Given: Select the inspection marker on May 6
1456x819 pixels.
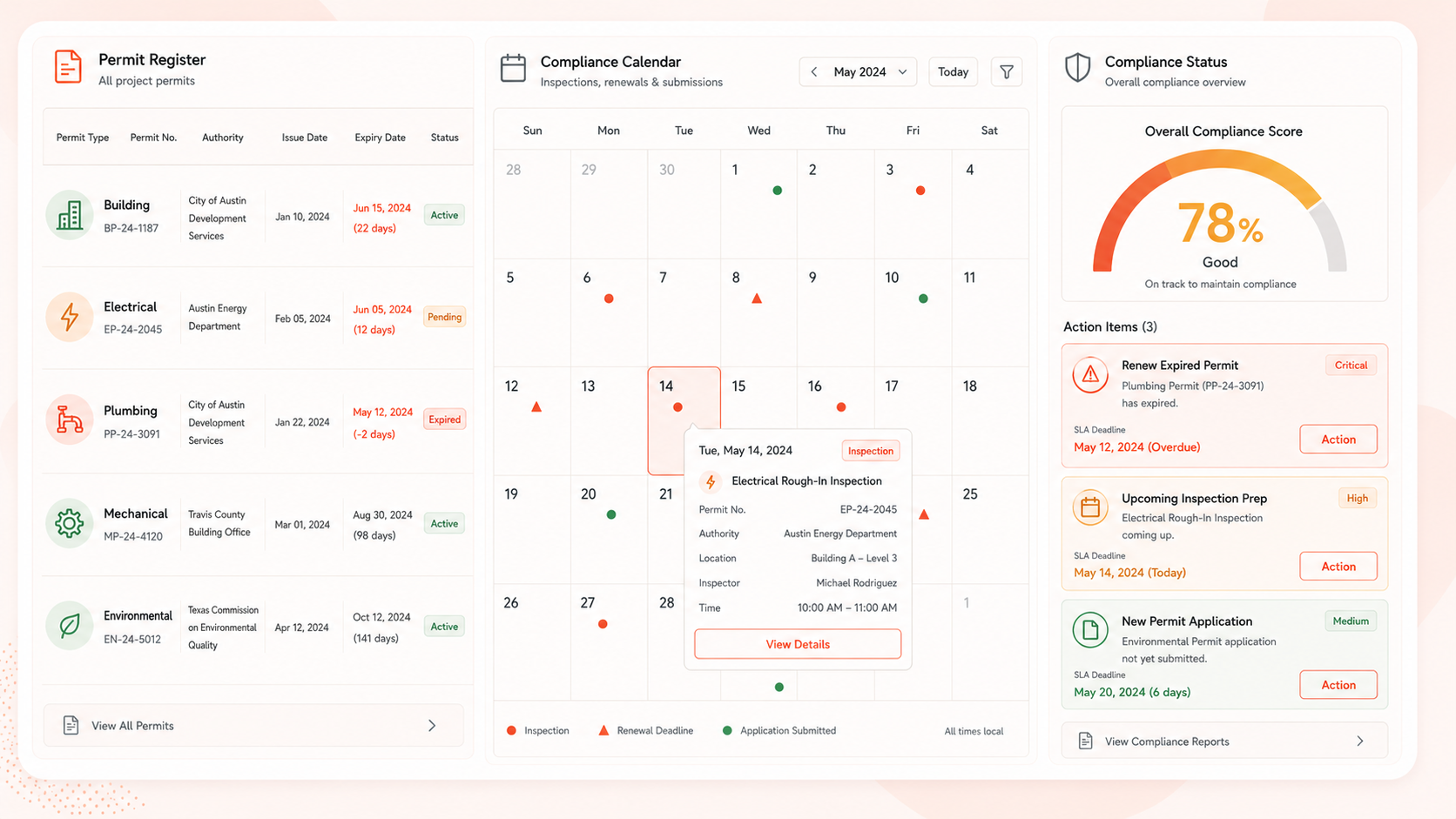Looking at the screenshot, I should 609,299.
